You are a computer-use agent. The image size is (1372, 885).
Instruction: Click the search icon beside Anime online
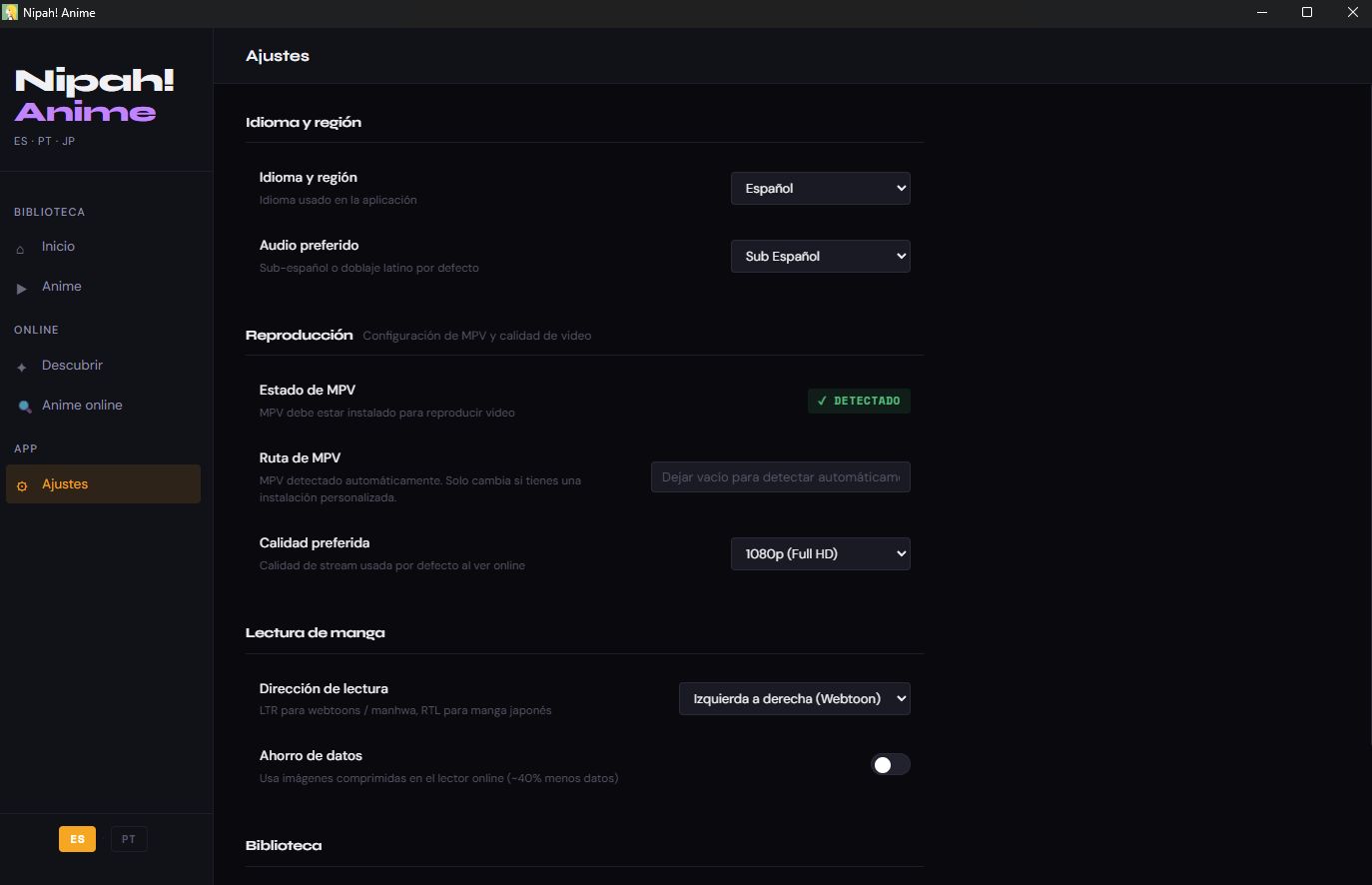[x=25, y=407]
